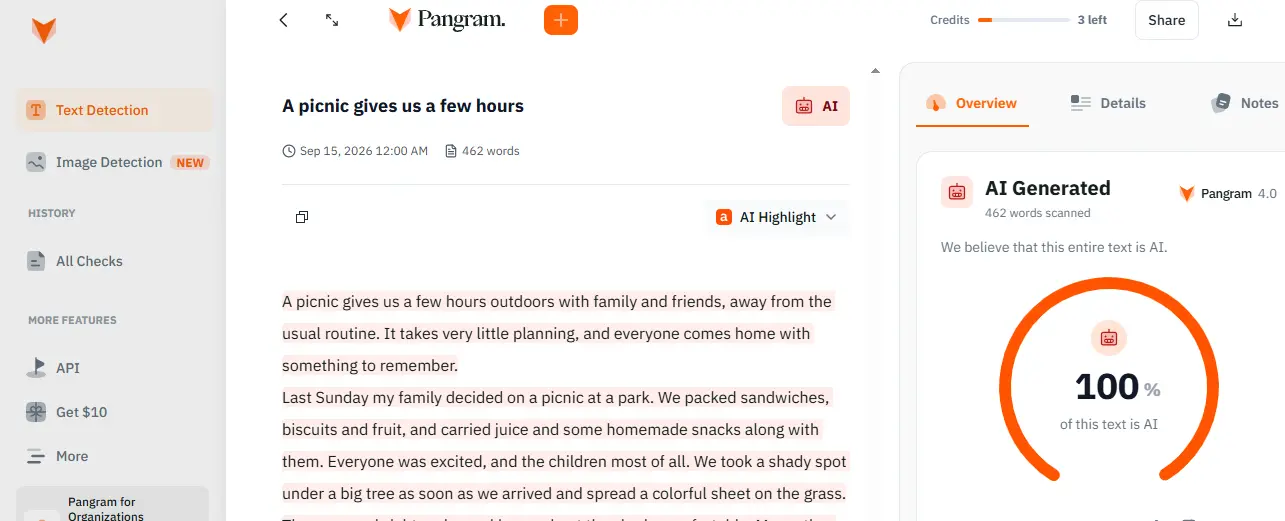Click the back arrow icon
This screenshot has height=521, width=1285.
[284, 20]
